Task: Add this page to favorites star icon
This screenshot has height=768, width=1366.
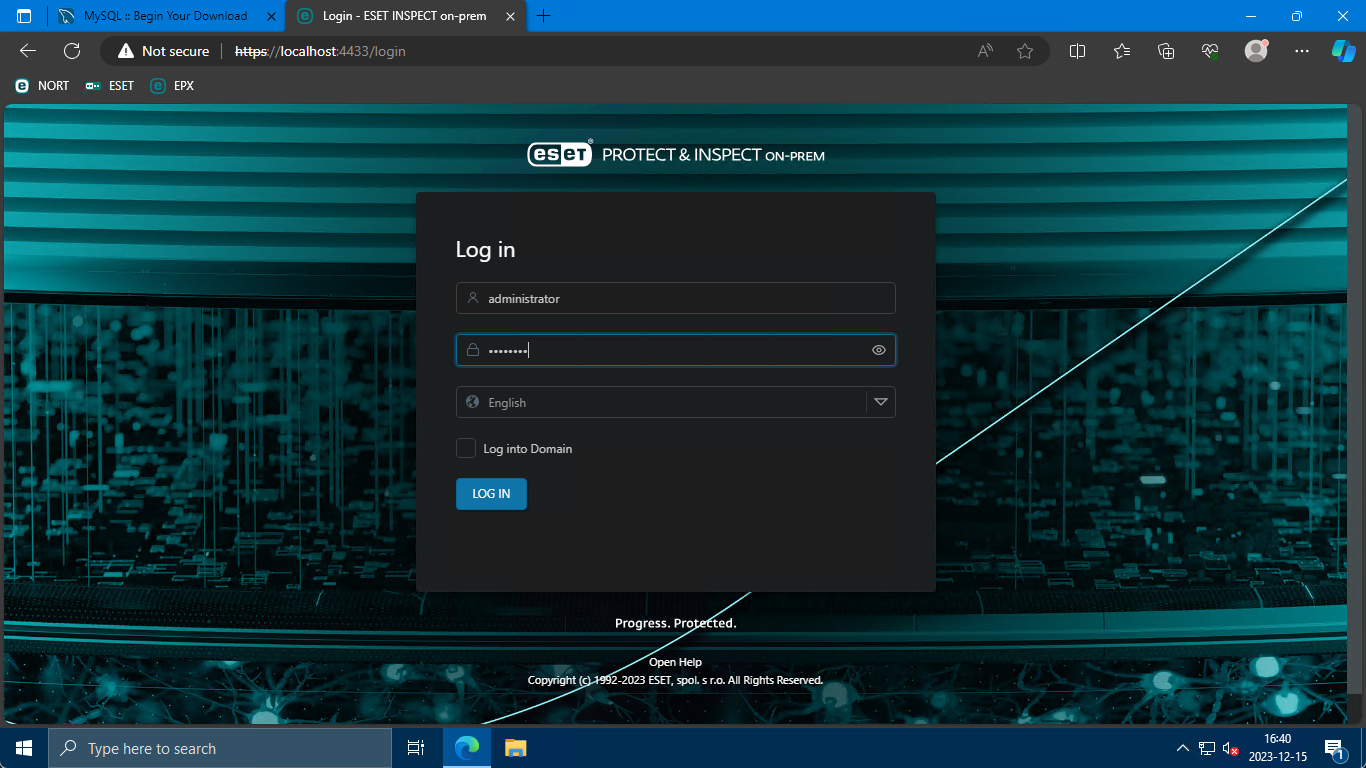Action: click(x=1025, y=51)
